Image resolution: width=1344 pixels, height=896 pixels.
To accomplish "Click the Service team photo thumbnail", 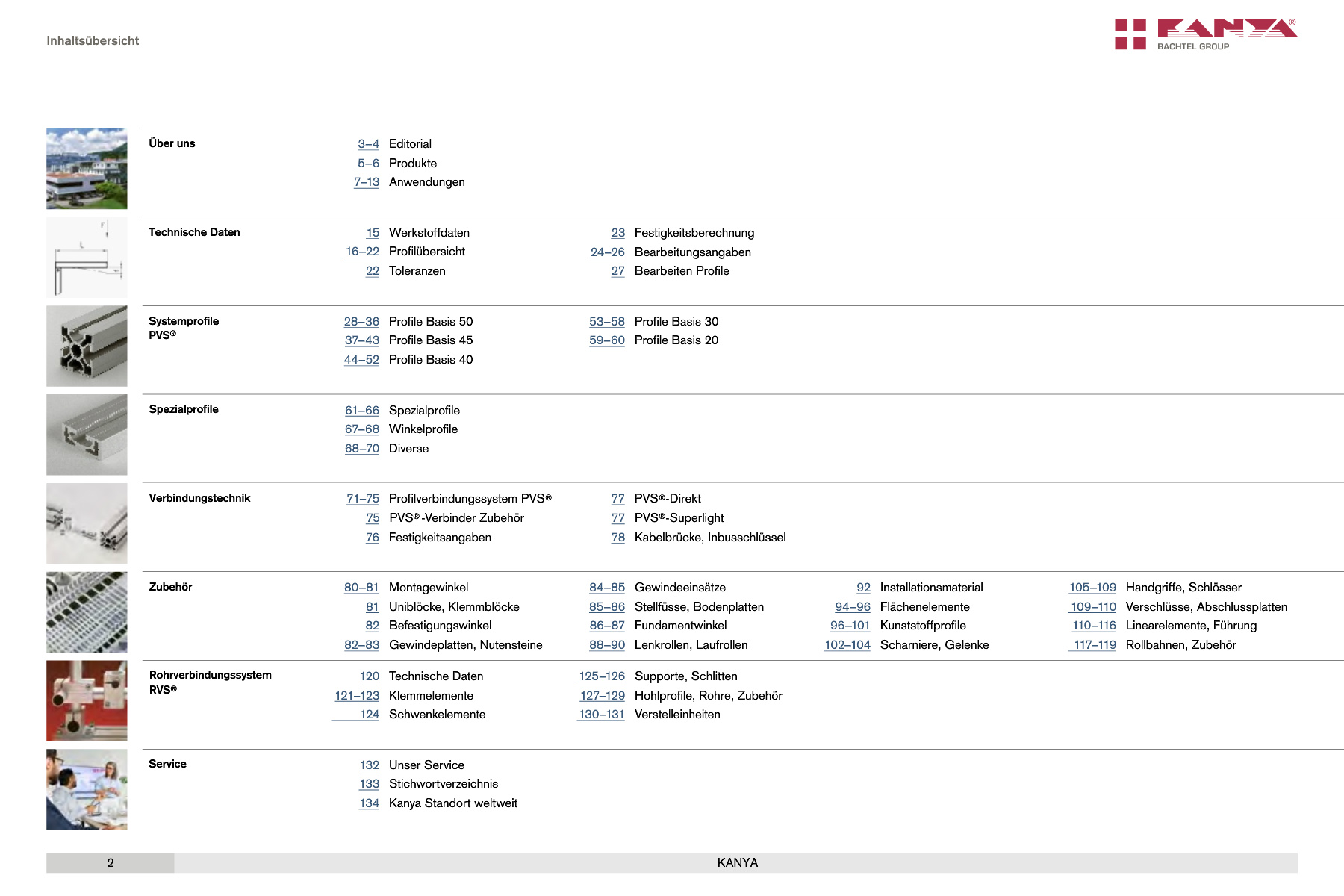I will 87,789.
